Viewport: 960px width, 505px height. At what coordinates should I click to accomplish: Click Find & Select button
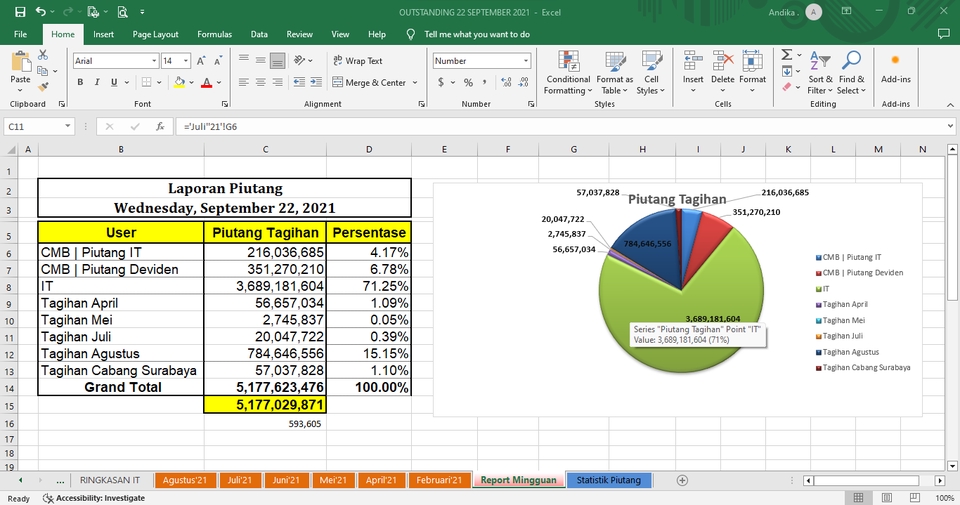[852, 73]
